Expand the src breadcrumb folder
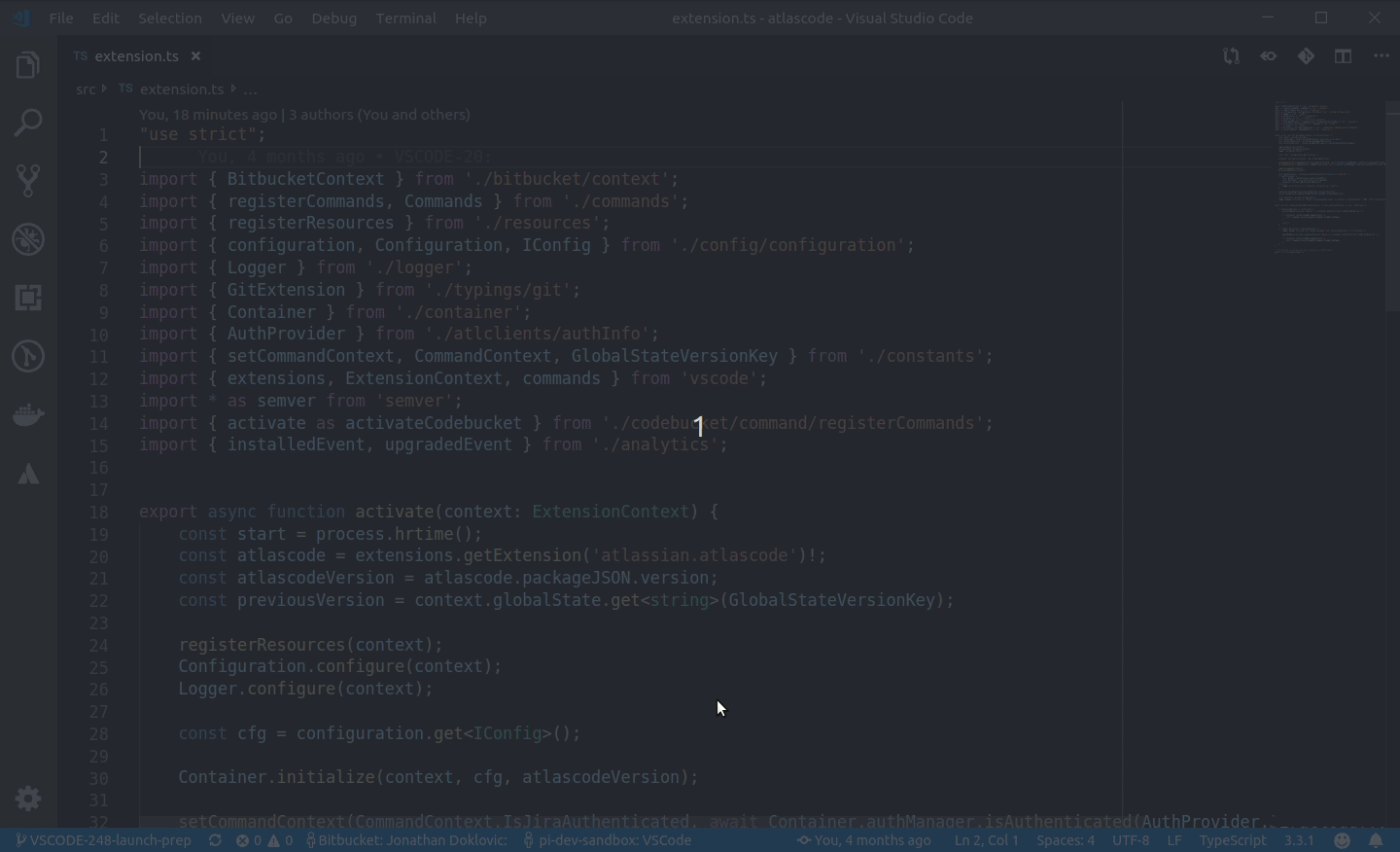The image size is (1400, 852). tap(86, 89)
